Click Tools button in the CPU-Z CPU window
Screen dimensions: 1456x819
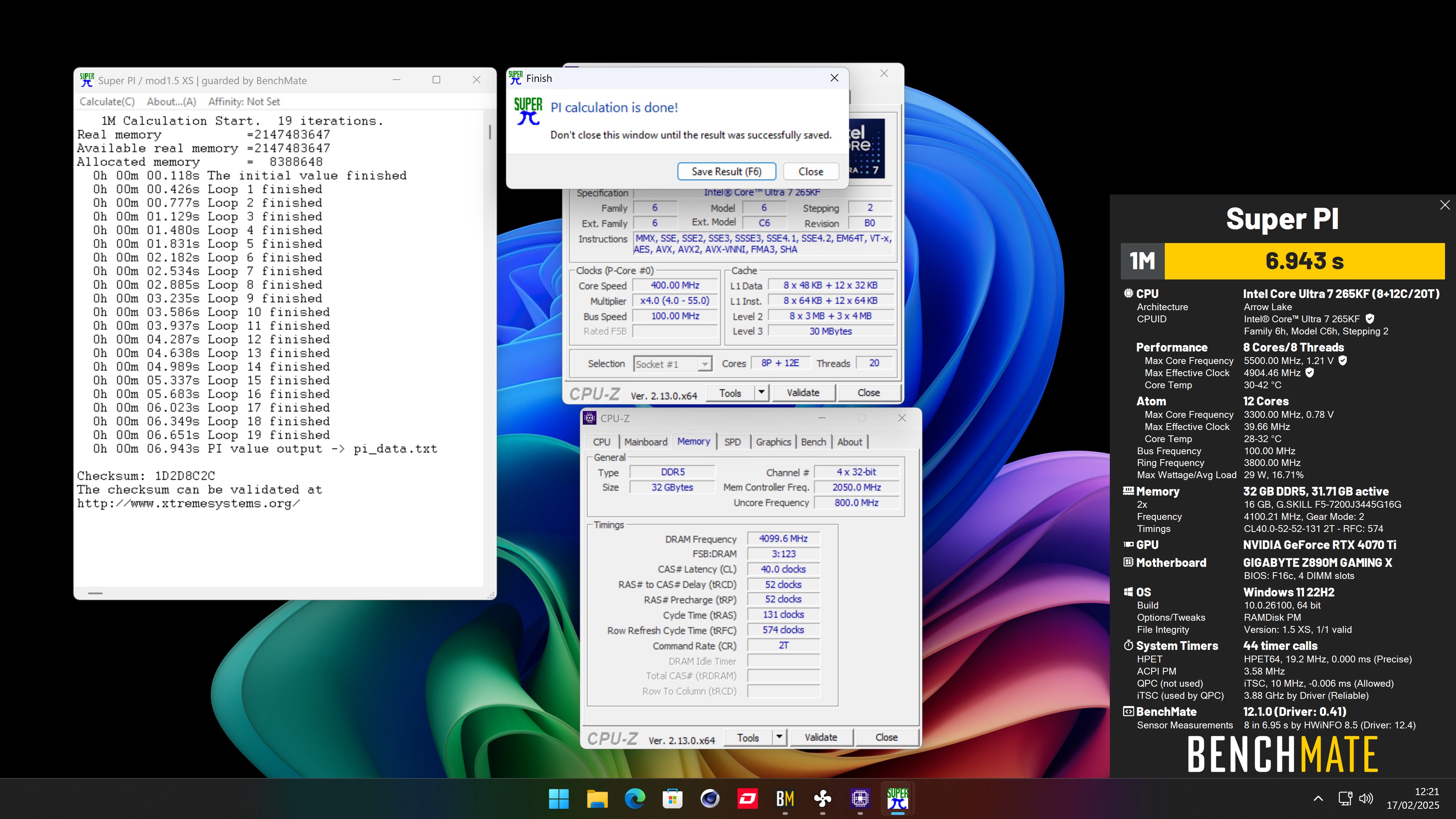click(730, 393)
